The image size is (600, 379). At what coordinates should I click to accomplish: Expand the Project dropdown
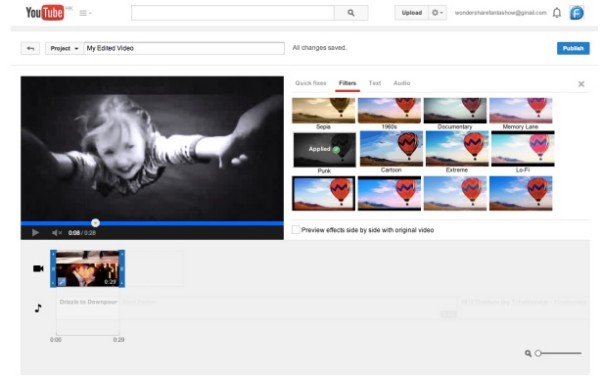pyautogui.click(x=64, y=48)
